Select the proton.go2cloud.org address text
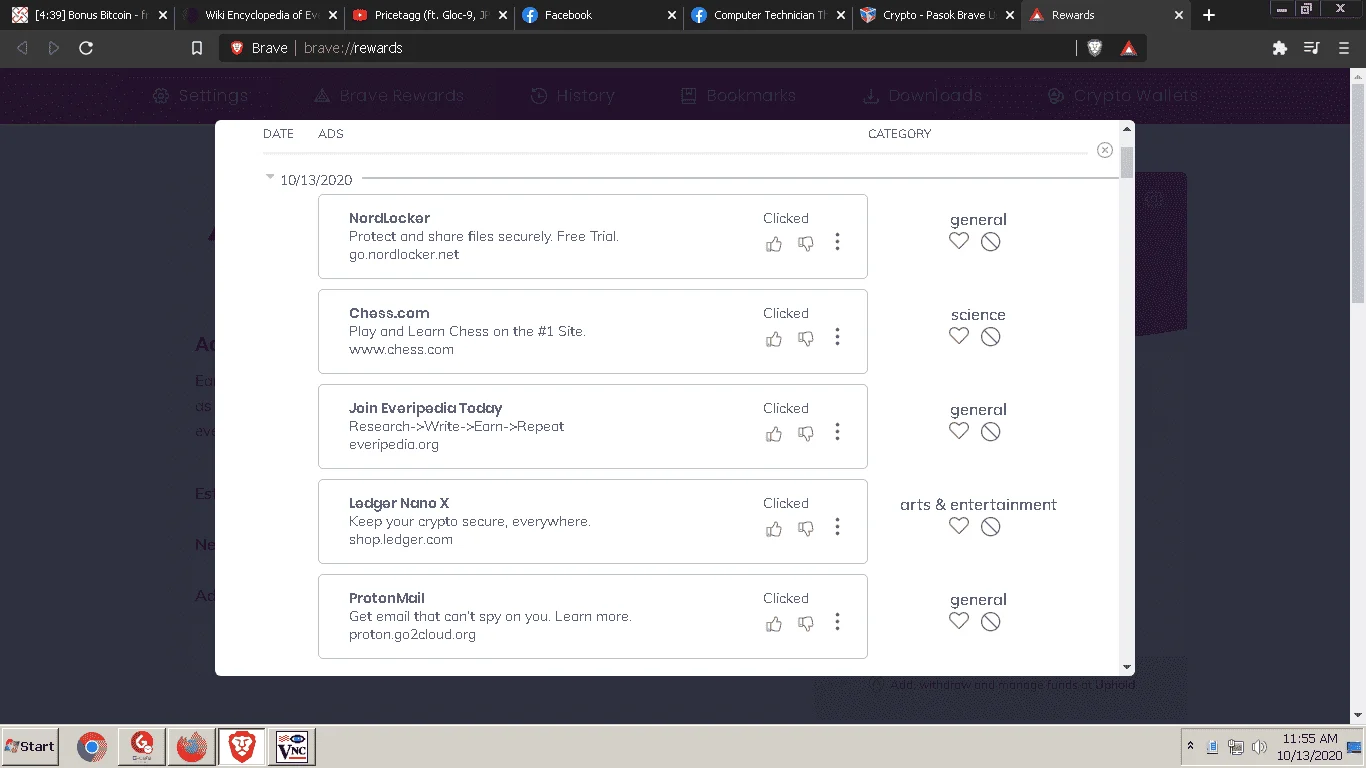Viewport: 1366px width, 768px height. [412, 635]
